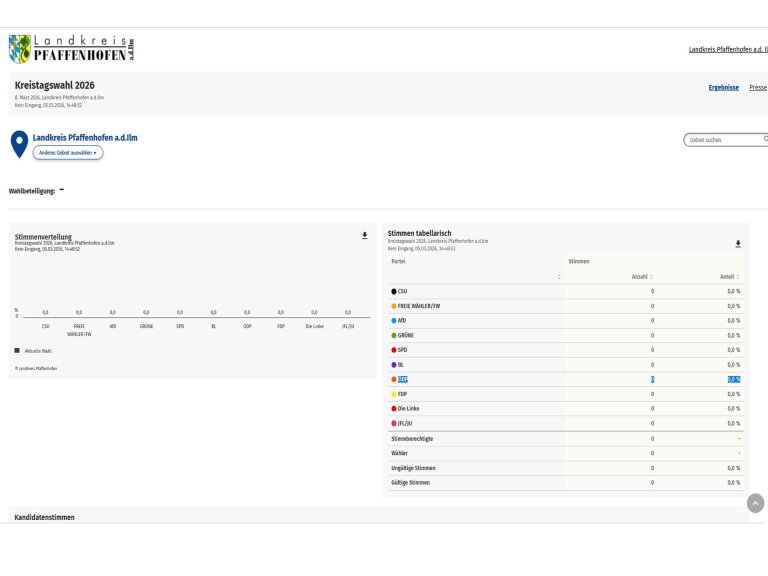Download the Stimmenverteilung chart
Image resolution: width=768 pixels, height=576 pixels.
(x=364, y=236)
